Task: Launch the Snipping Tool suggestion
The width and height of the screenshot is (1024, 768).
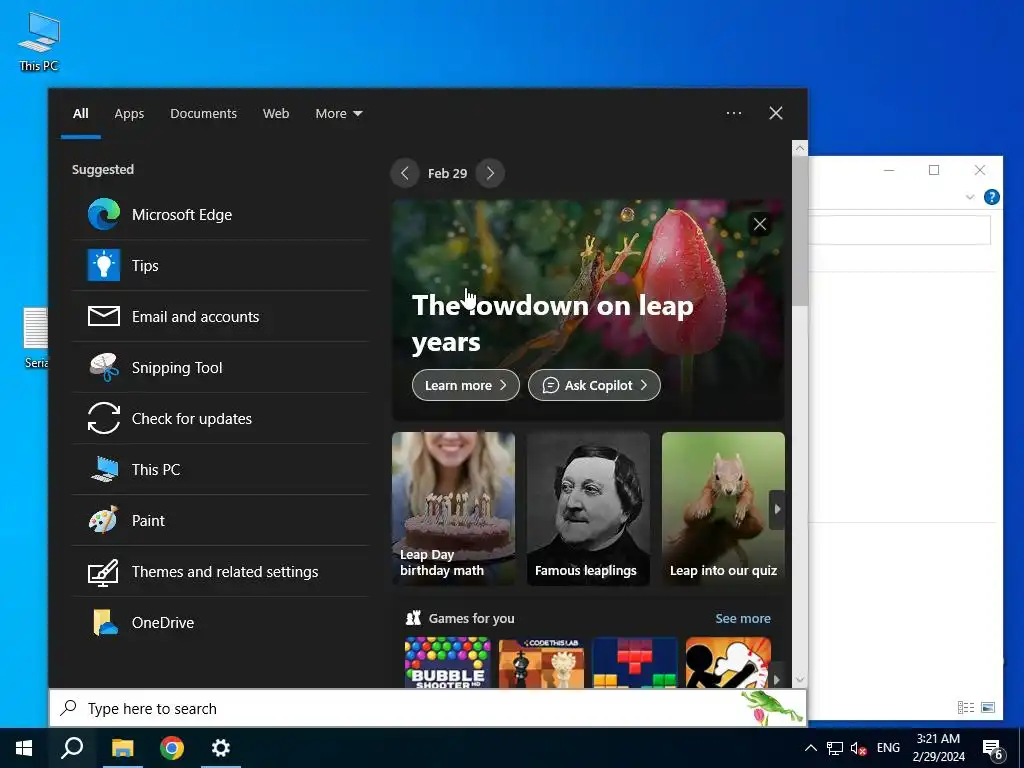Action: 221,368
